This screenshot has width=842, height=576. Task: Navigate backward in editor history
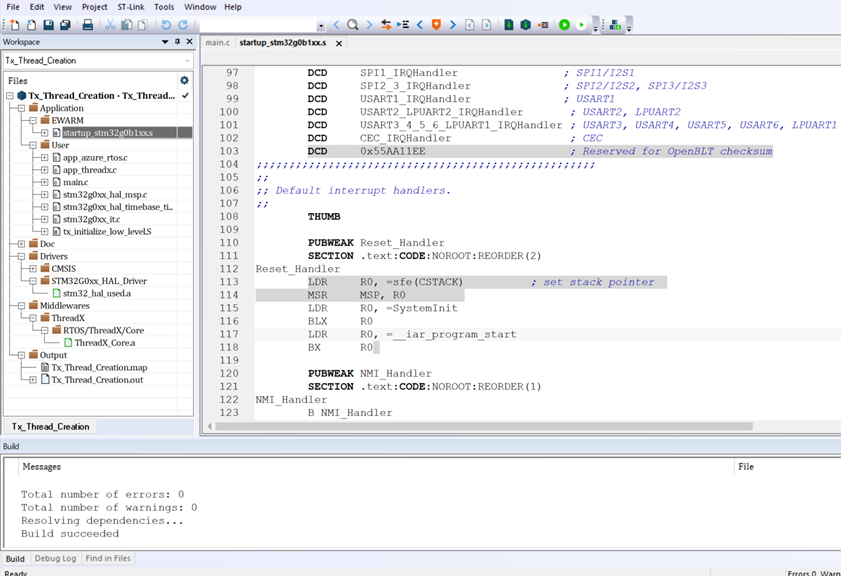(470, 25)
